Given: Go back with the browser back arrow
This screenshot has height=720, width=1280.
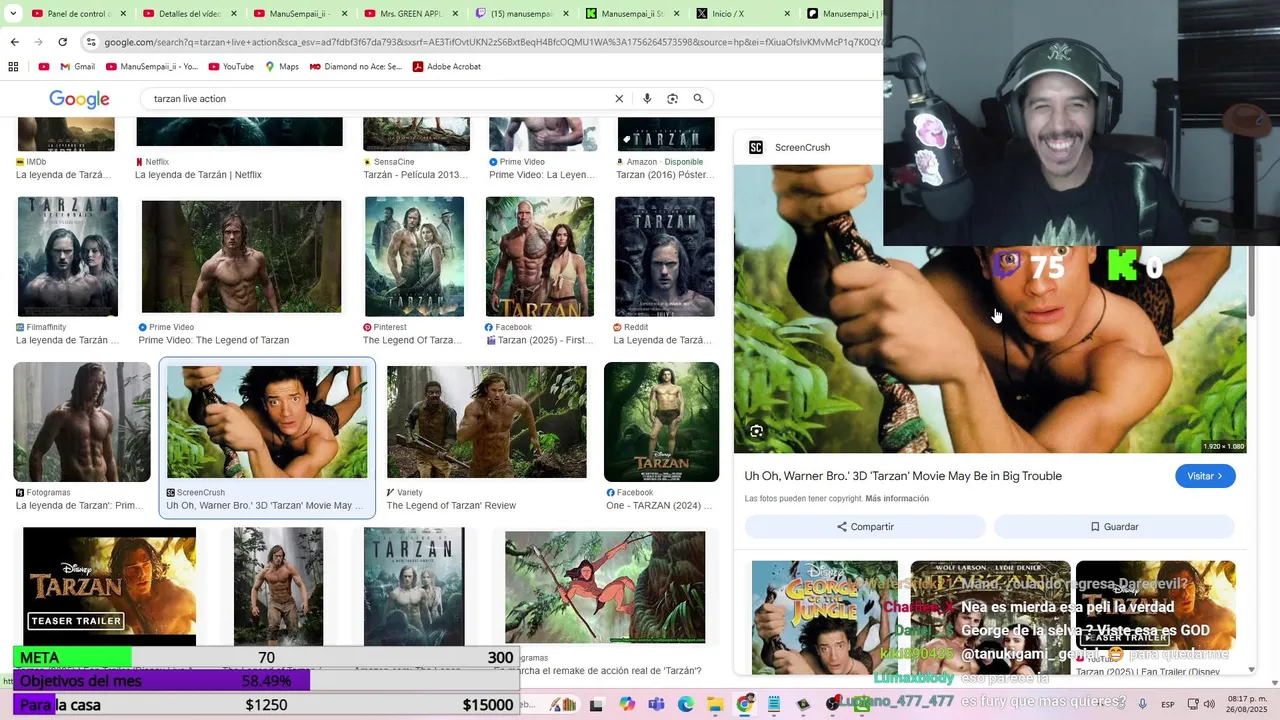Looking at the screenshot, I should tap(14, 42).
